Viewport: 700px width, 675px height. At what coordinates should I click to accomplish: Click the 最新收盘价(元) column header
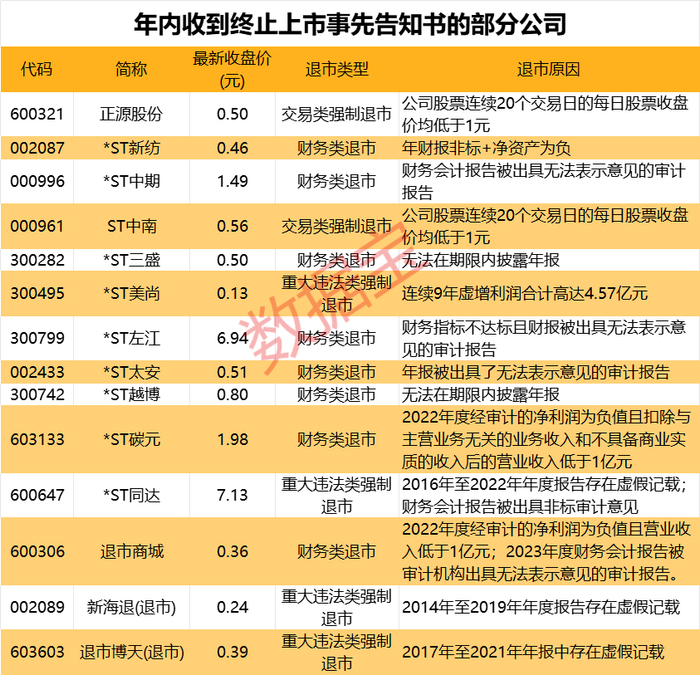click(x=232, y=69)
